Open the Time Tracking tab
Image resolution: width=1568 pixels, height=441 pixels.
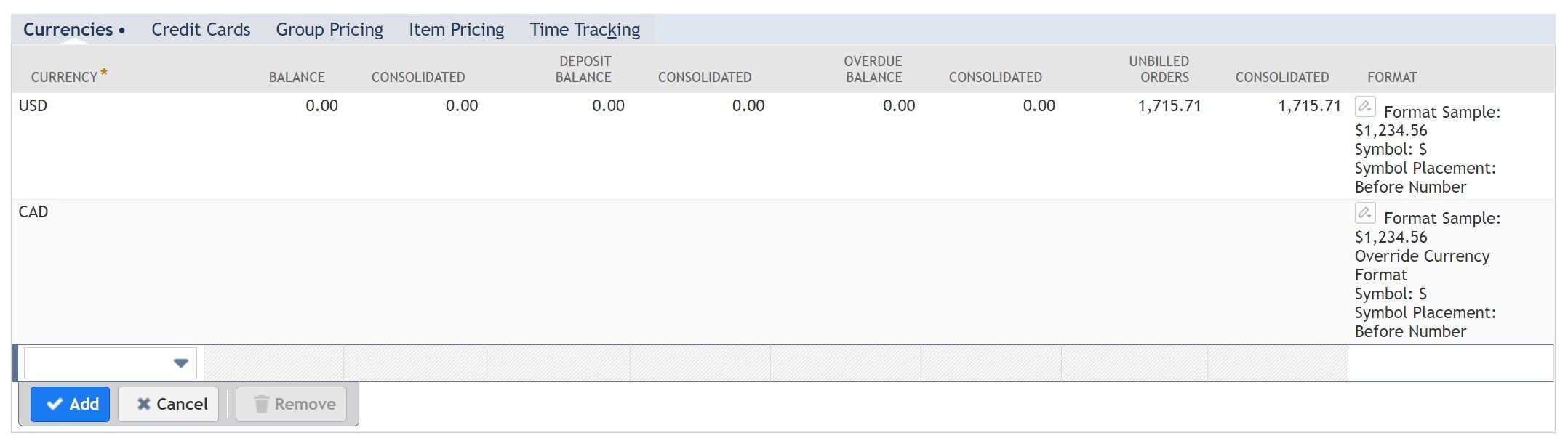click(585, 29)
